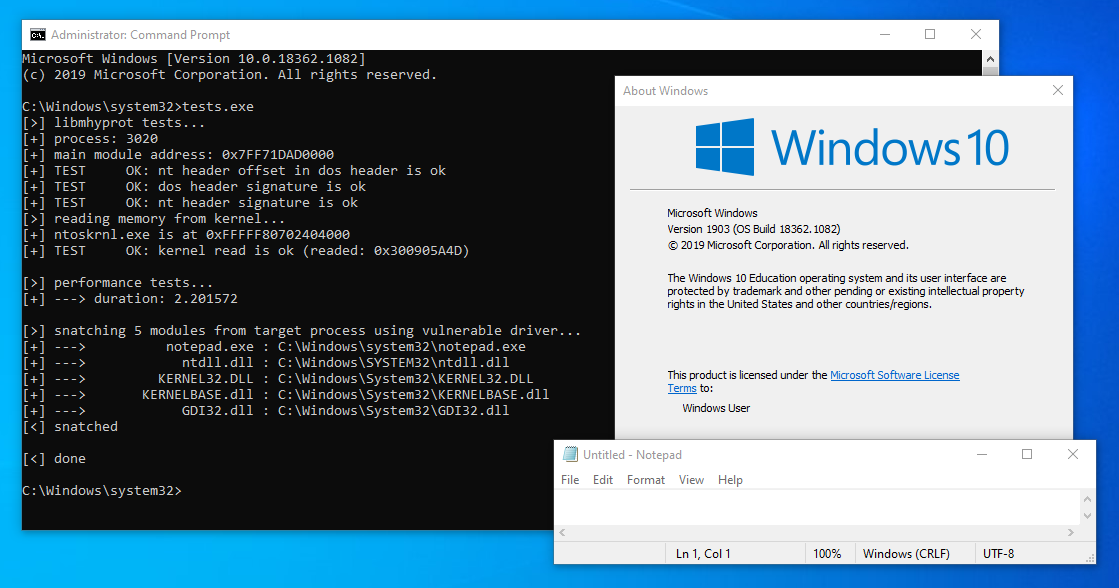This screenshot has width=1119, height=588.
Task: Click the 100% zoom status in Notepad
Action: (x=827, y=554)
